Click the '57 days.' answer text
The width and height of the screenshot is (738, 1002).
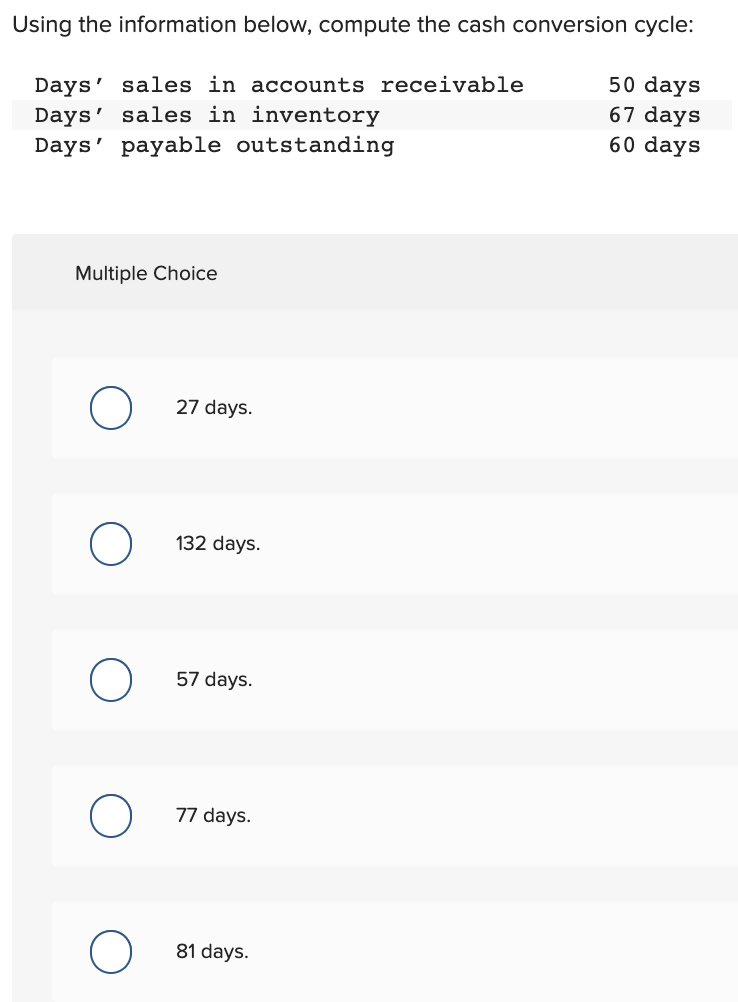click(213, 680)
